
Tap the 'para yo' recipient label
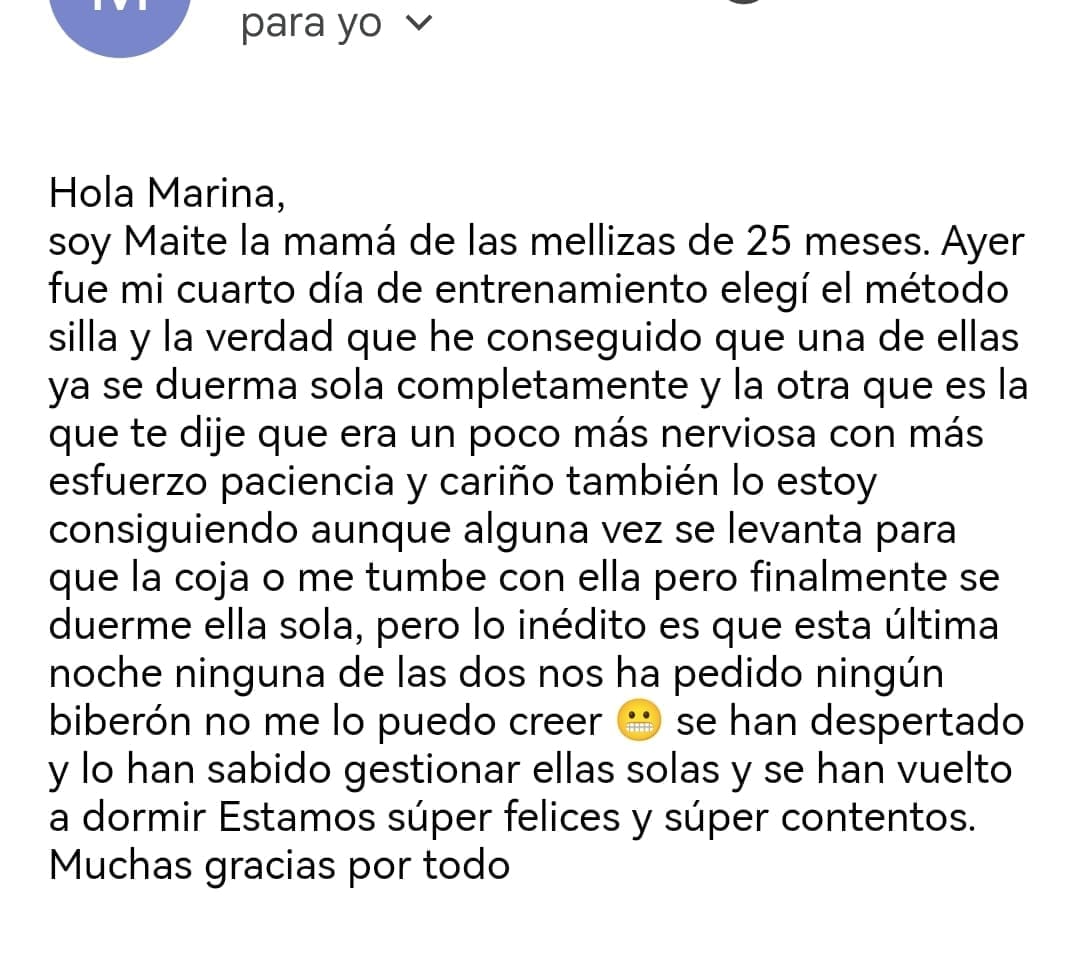pyautogui.click(x=311, y=24)
